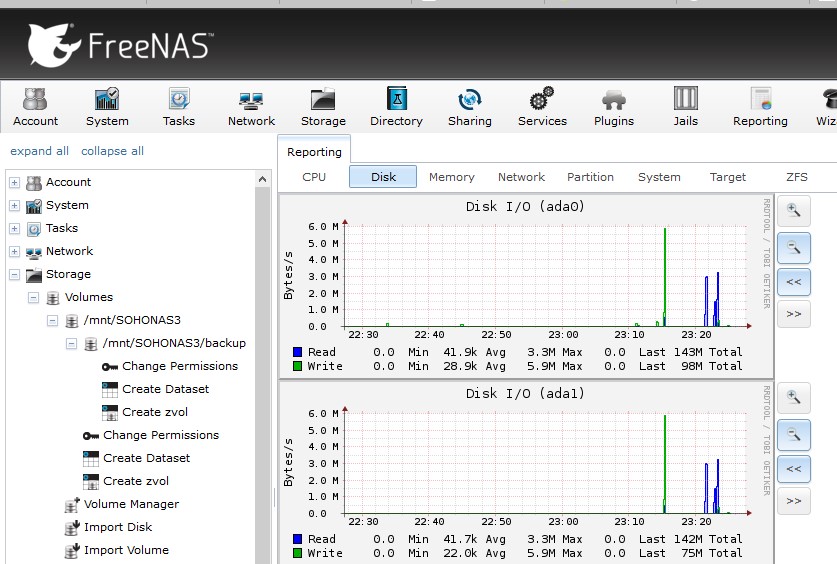Screen dimensions: 837x564
Task: Open the Account toolbar icon
Action: coord(35,107)
